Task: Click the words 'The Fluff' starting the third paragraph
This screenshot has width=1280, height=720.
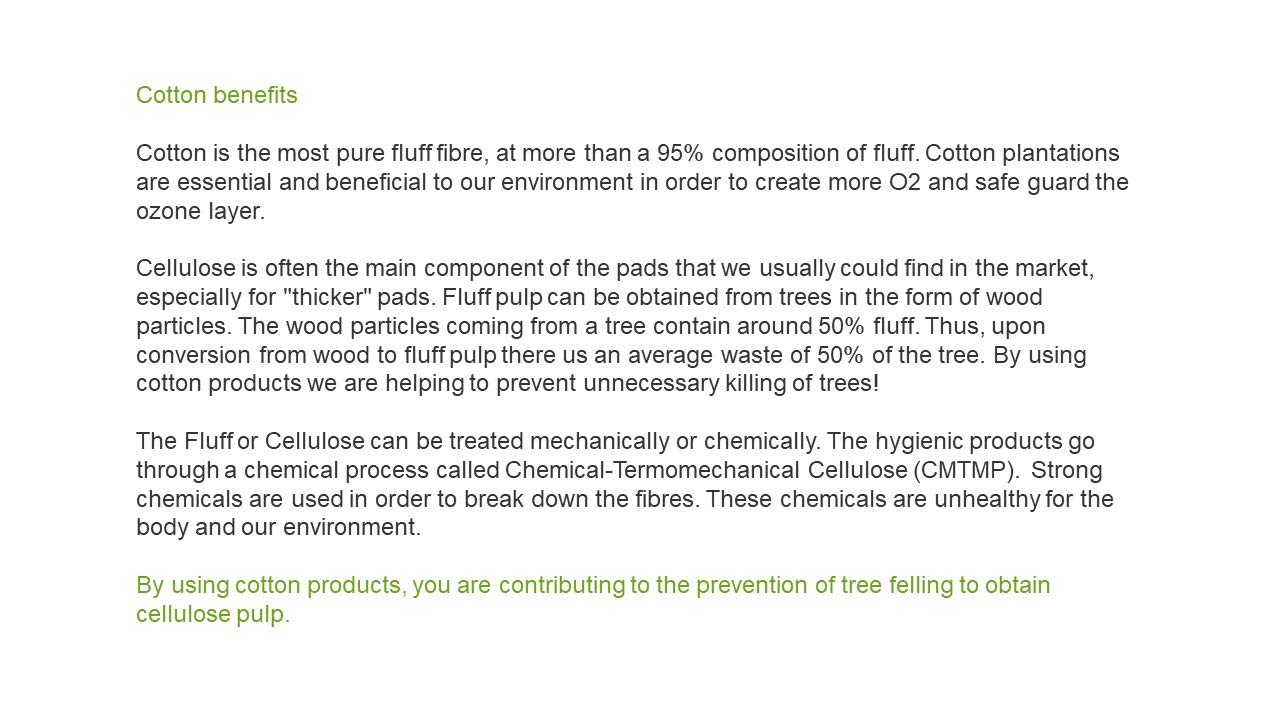Action: tap(184, 441)
